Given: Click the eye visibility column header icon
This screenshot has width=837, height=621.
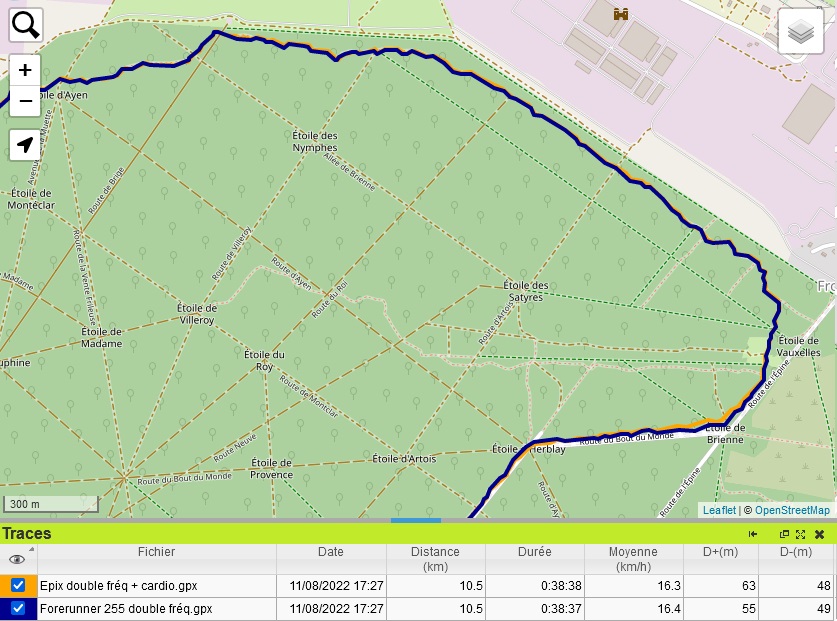Looking at the screenshot, I should (x=16, y=559).
